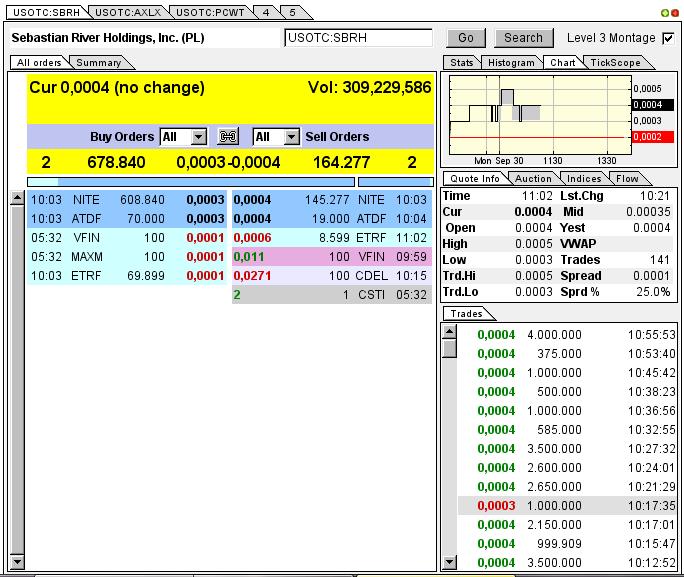Select the NITE sell order for 145.277
The image size is (684, 577).
click(332, 200)
